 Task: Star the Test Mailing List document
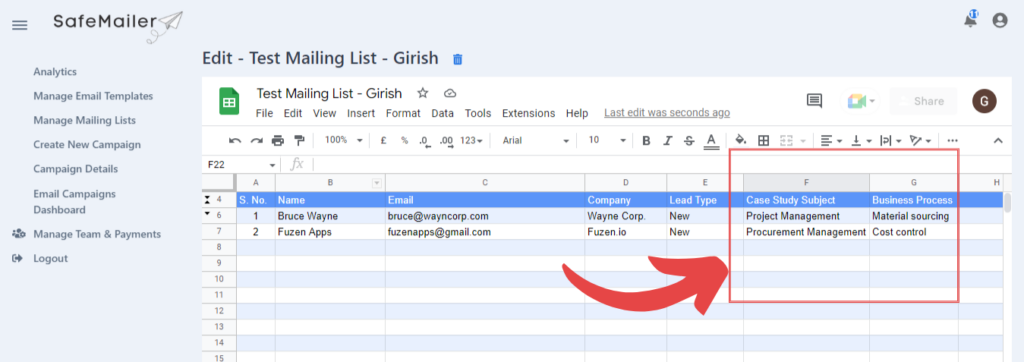pos(423,93)
